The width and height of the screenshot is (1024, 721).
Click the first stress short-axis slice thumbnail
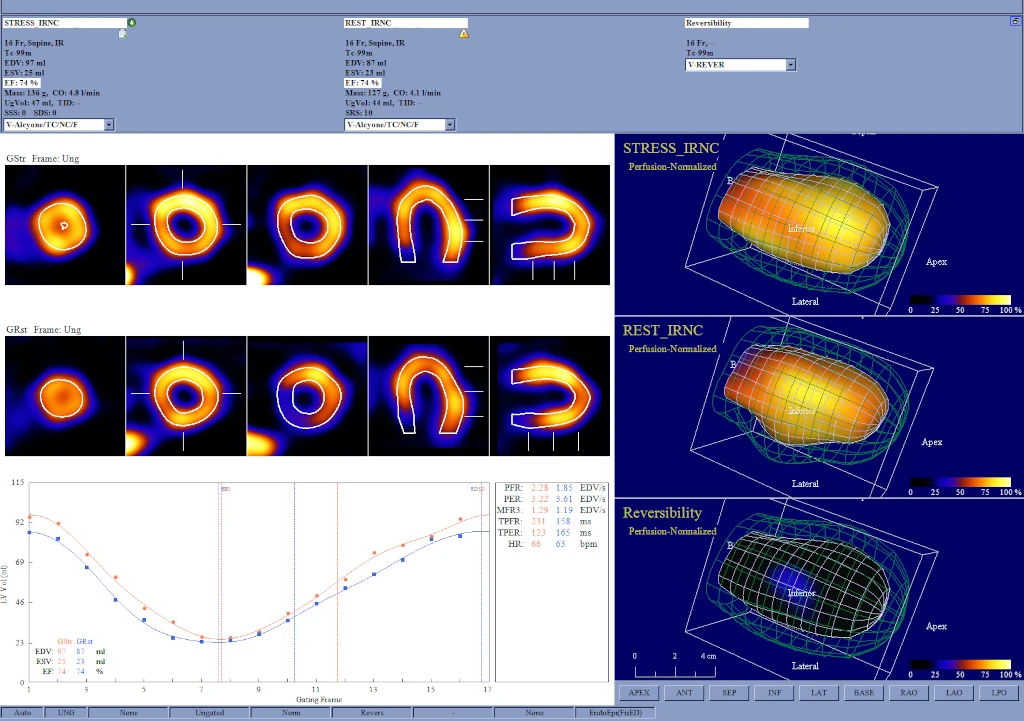coord(65,226)
